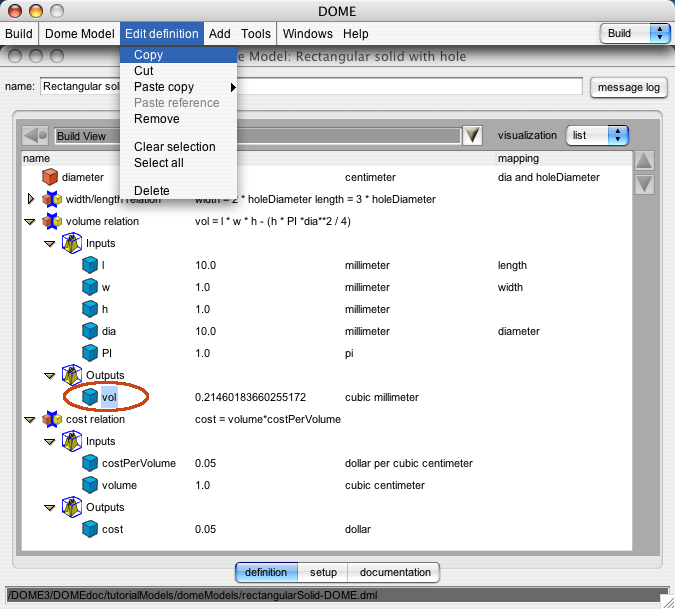The image size is (675, 609).
Task: Collapse the cost relation row
Action: pos(30,420)
